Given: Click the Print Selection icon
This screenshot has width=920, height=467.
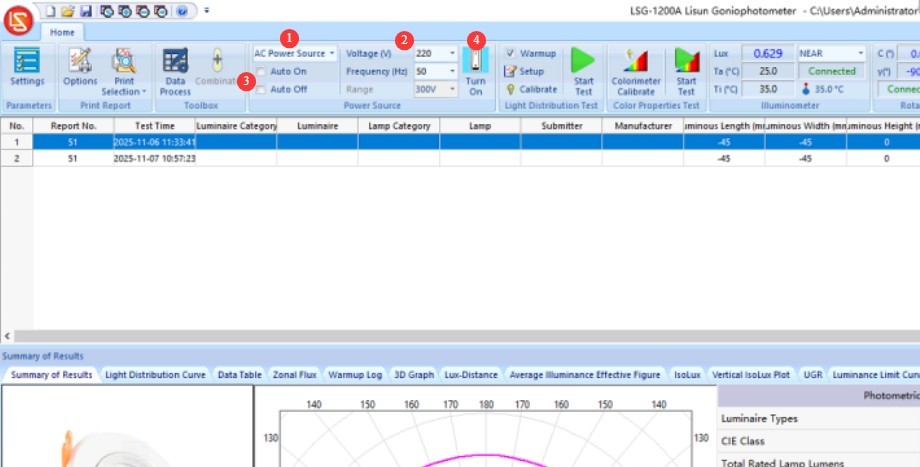Looking at the screenshot, I should pos(124,60).
